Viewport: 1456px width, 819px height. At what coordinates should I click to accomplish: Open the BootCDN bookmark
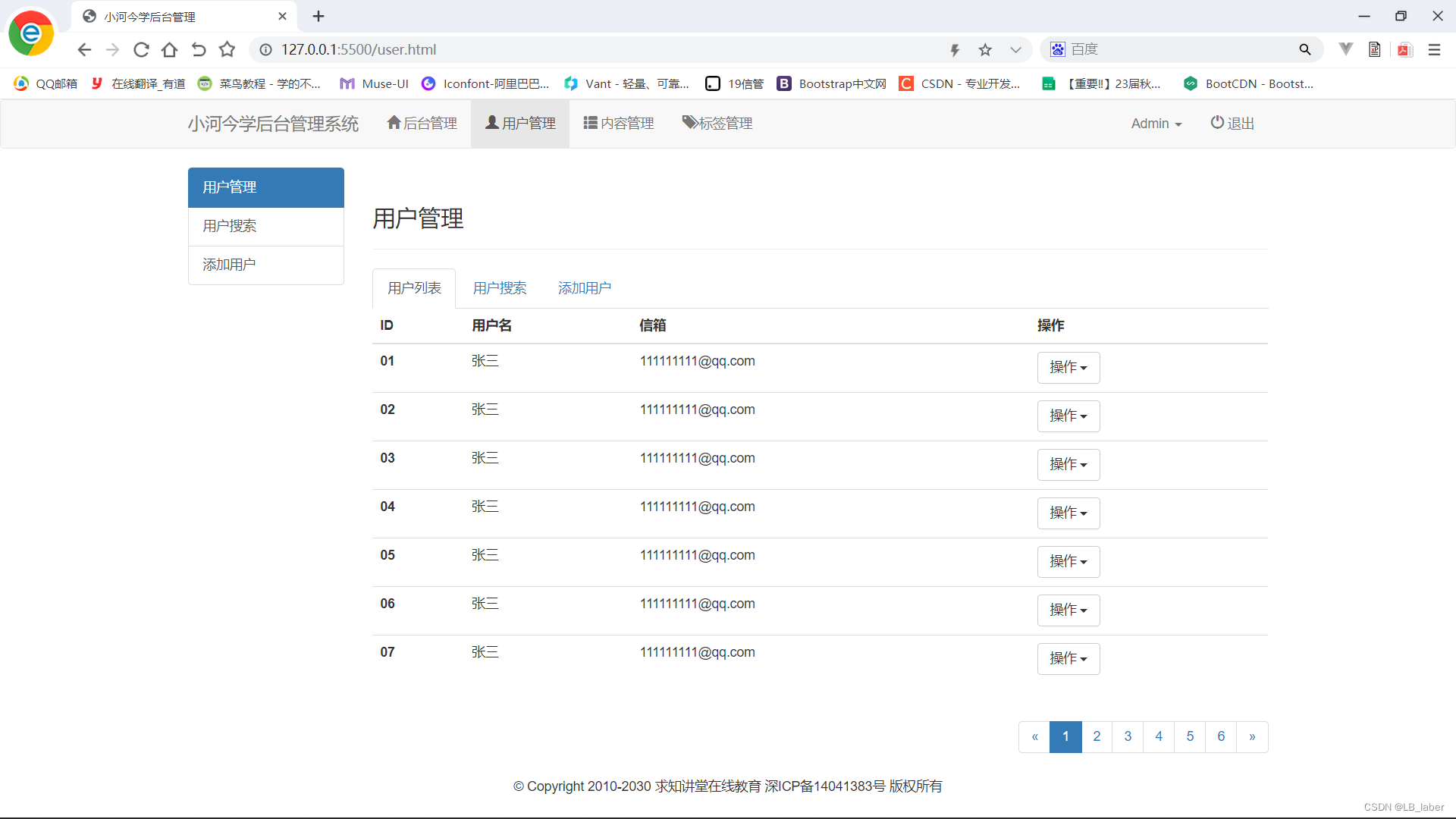tap(1248, 83)
